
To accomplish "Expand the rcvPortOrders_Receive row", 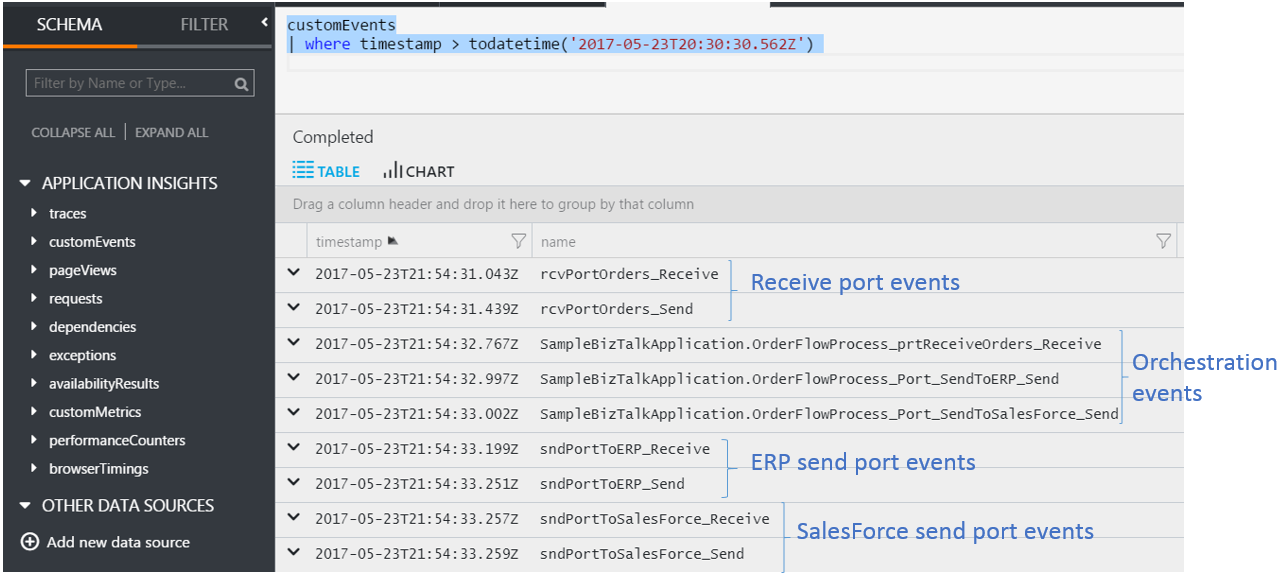I will (293, 272).
